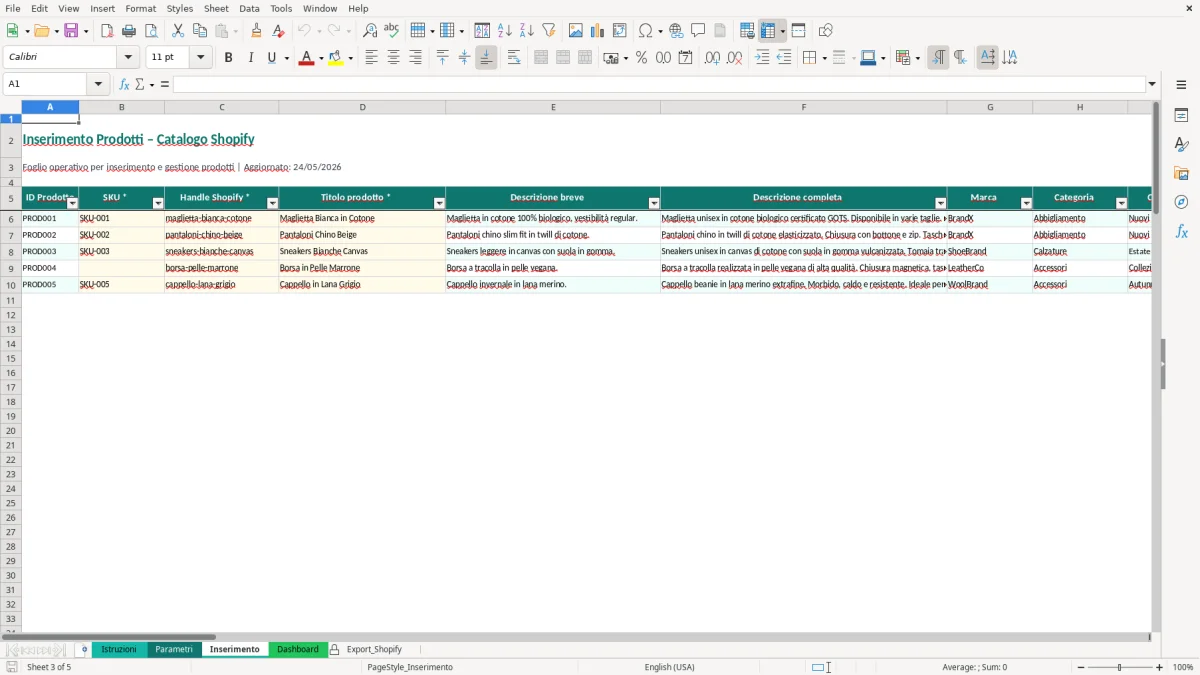Click the zoom slider handle

click(x=1119, y=667)
